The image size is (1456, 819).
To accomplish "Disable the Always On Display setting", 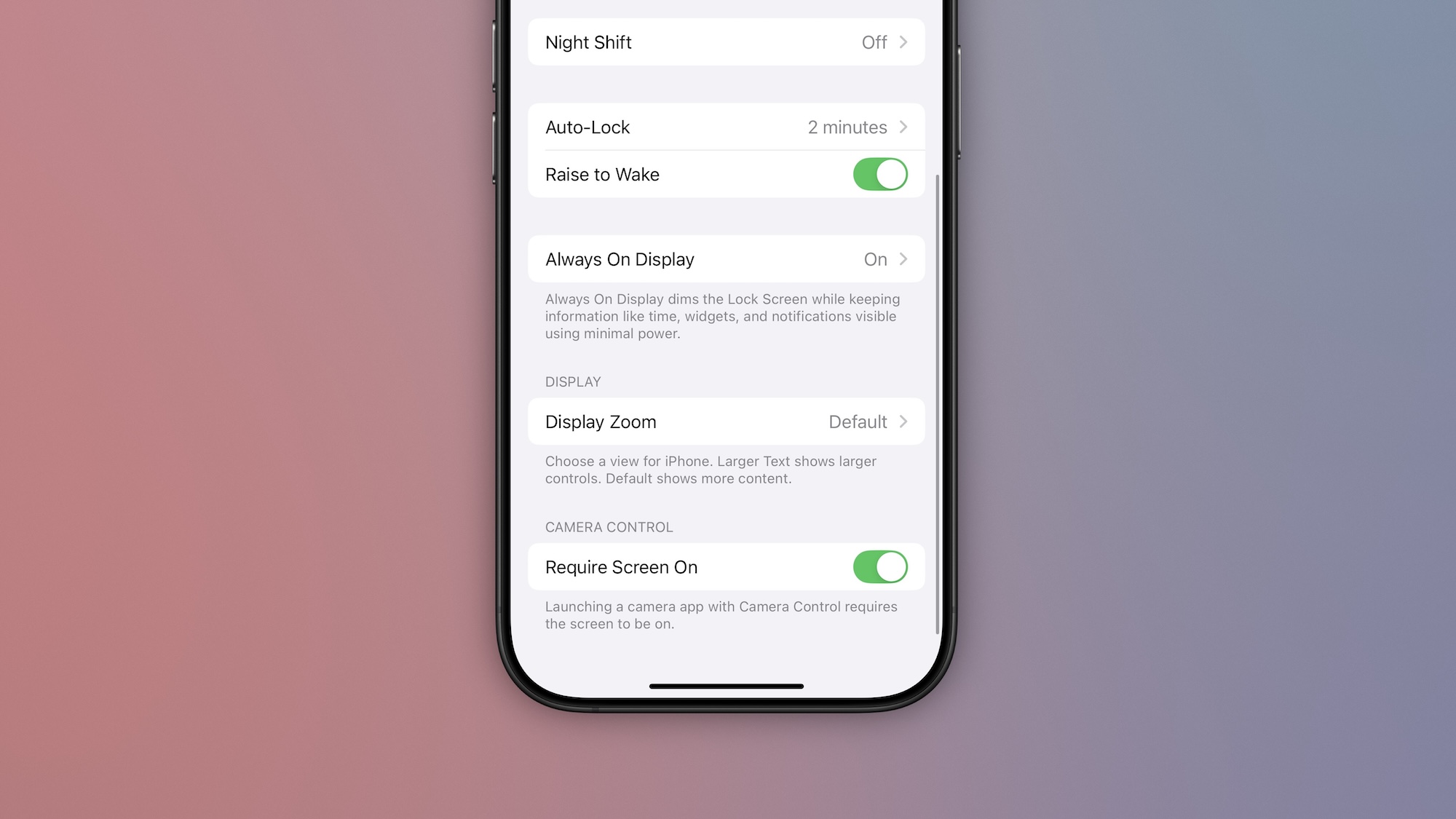I will click(x=726, y=259).
